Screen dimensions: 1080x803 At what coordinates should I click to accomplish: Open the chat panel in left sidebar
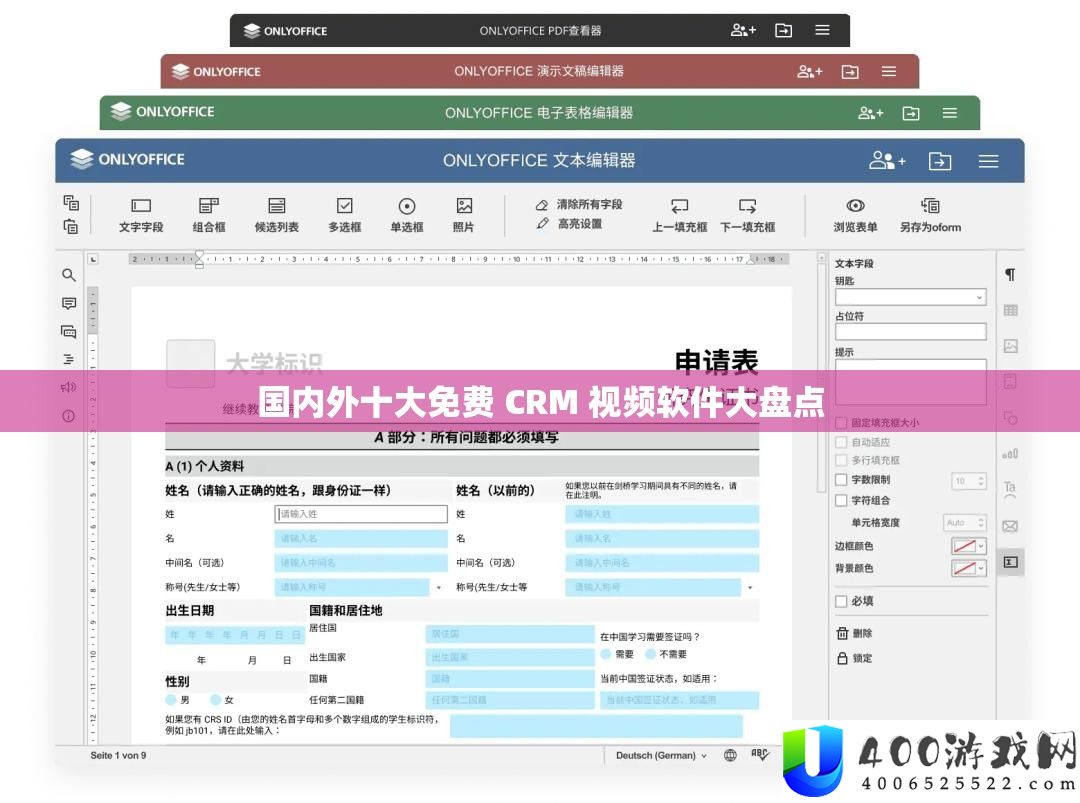click(68, 331)
